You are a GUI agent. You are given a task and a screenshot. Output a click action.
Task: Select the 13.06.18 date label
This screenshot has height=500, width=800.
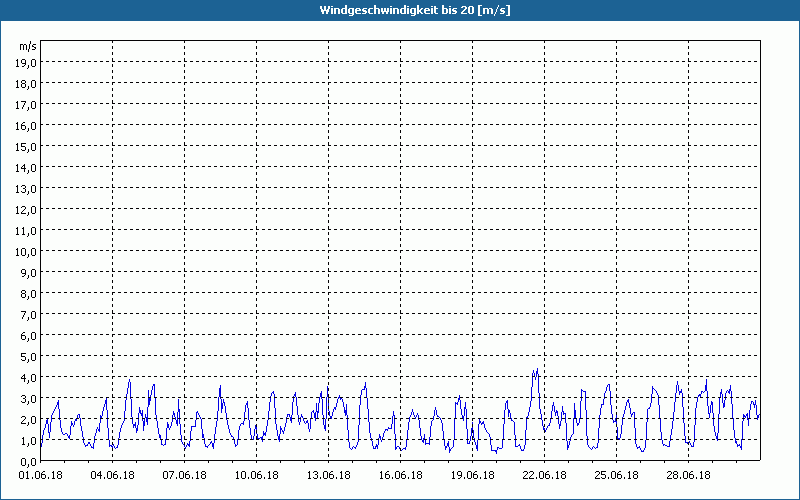pyautogui.click(x=329, y=475)
